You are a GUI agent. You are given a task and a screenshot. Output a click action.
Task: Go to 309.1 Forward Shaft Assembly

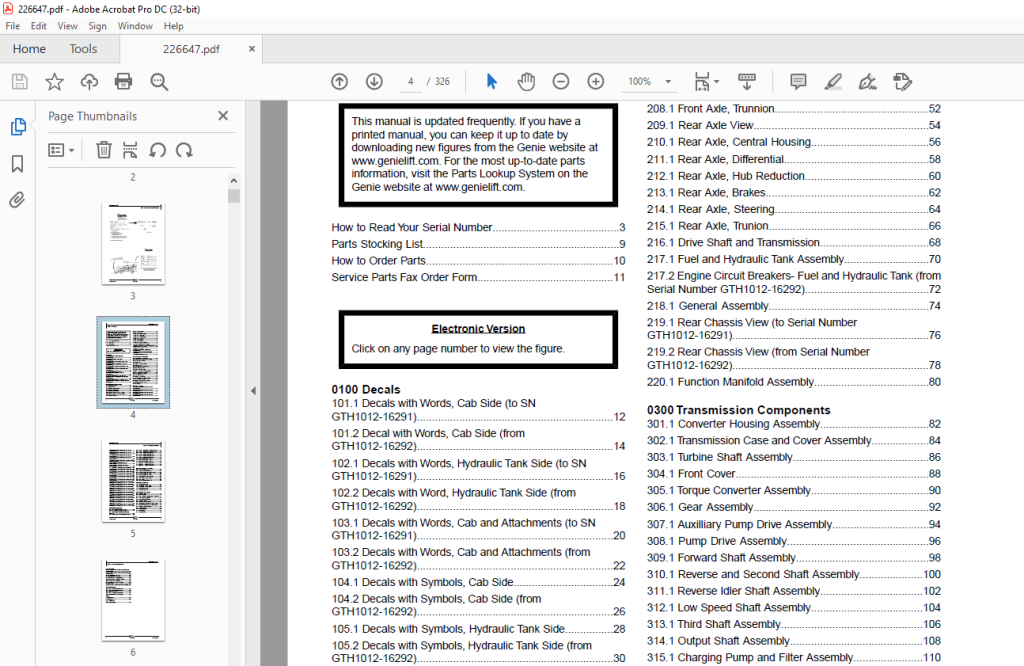pos(793,558)
